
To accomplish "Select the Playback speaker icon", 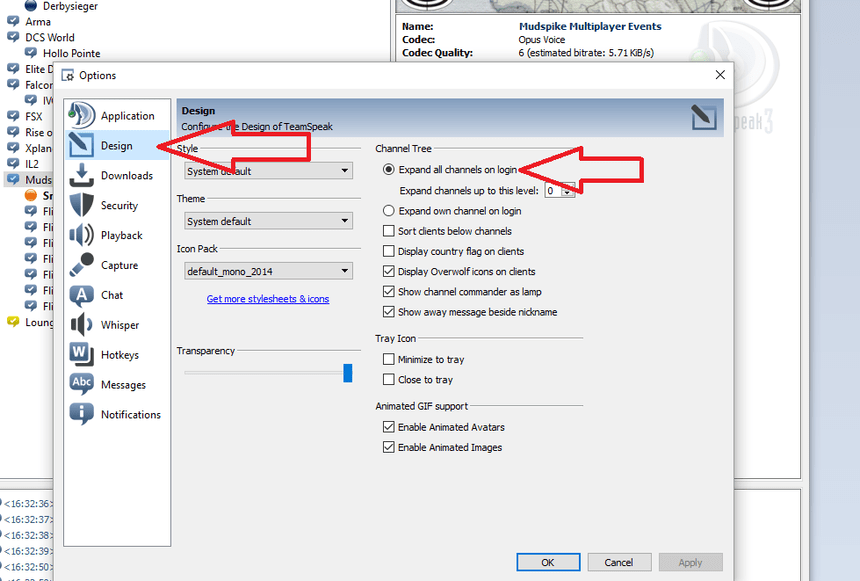I will [x=82, y=235].
